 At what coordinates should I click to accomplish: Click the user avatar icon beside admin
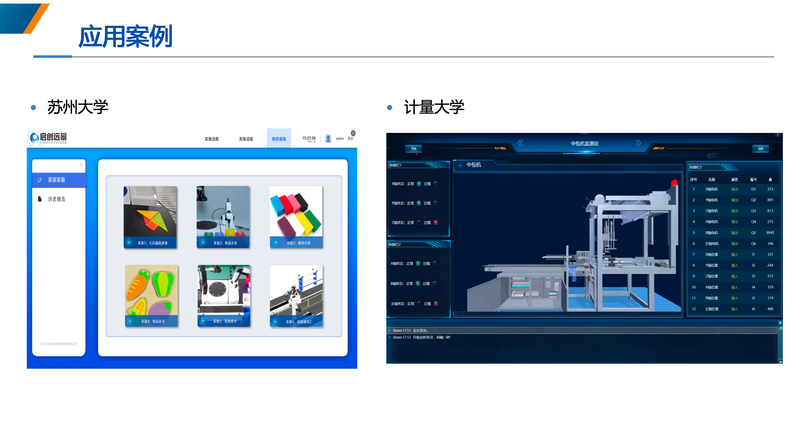click(328, 138)
